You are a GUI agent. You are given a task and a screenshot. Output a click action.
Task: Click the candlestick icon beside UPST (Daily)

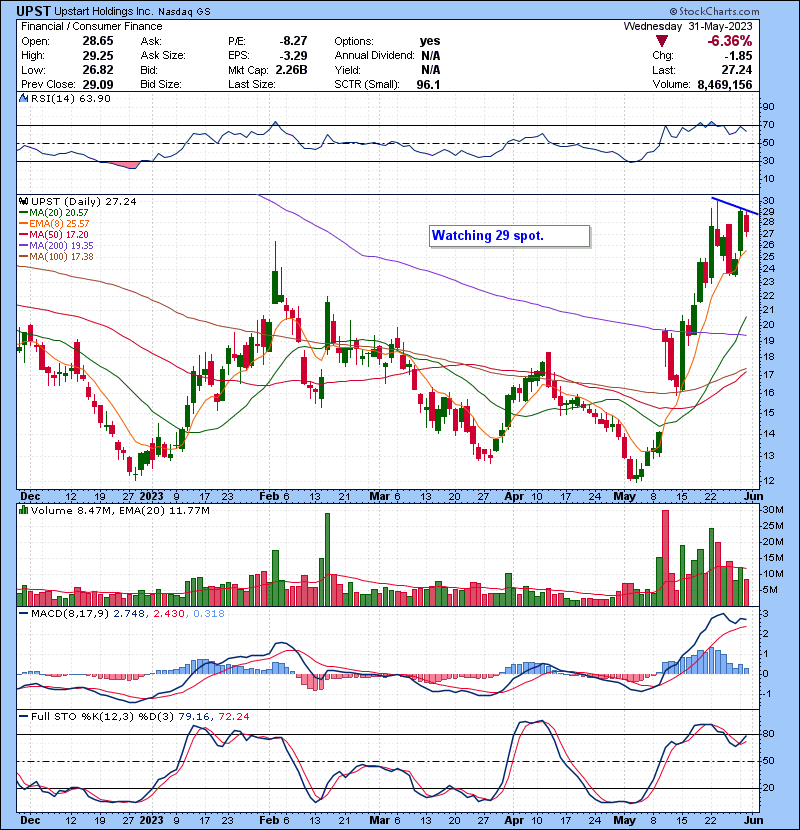(x=23, y=202)
